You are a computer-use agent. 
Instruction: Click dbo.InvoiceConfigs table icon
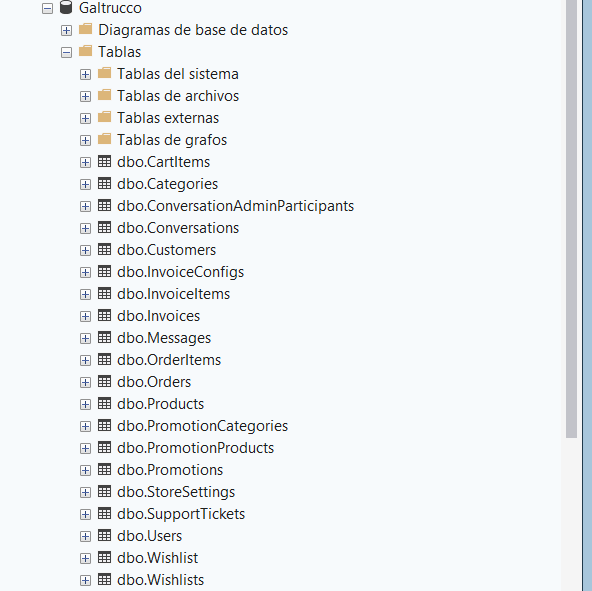[105, 271]
